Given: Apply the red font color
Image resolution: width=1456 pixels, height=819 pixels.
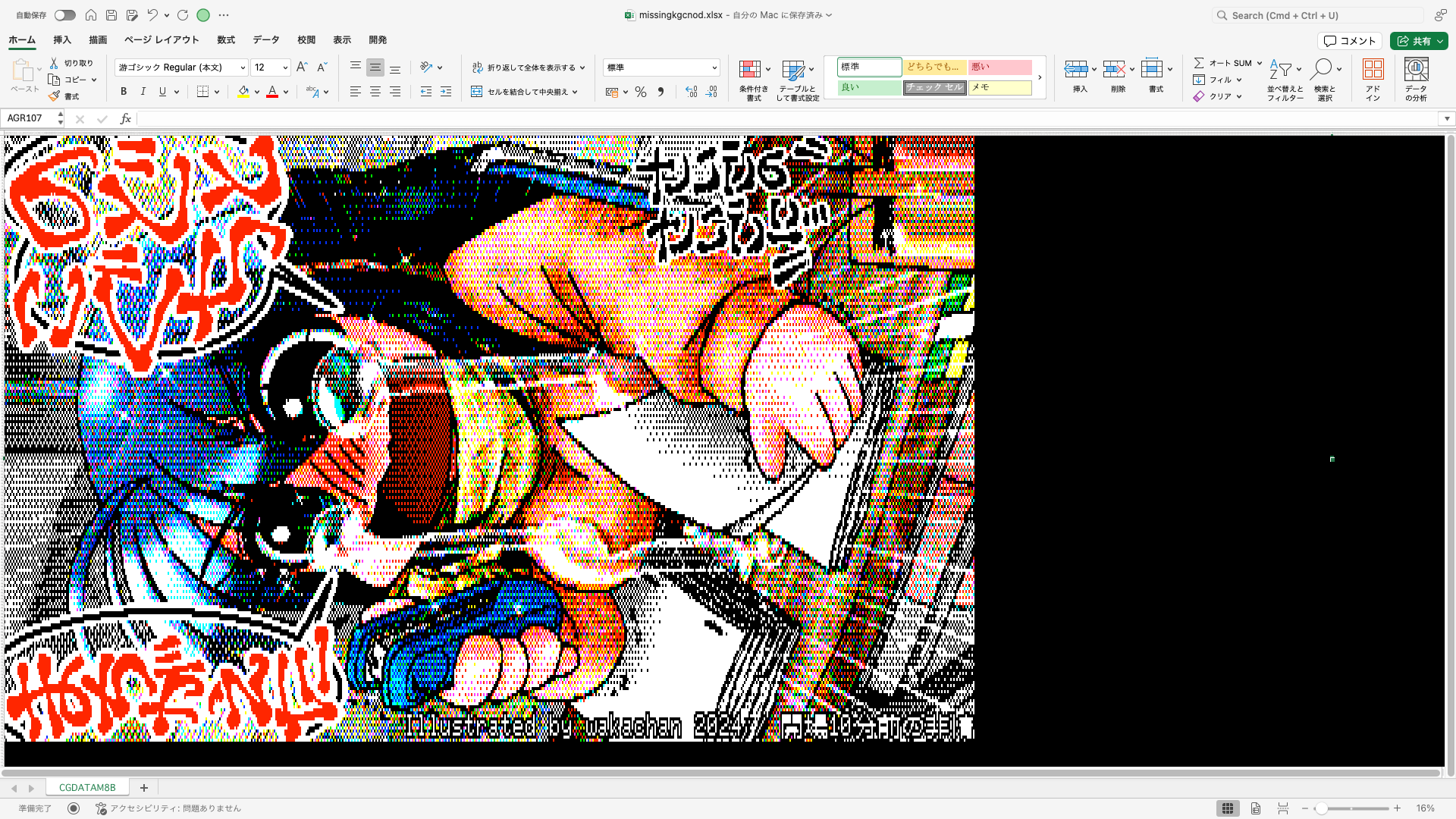Looking at the screenshot, I should click(x=272, y=92).
